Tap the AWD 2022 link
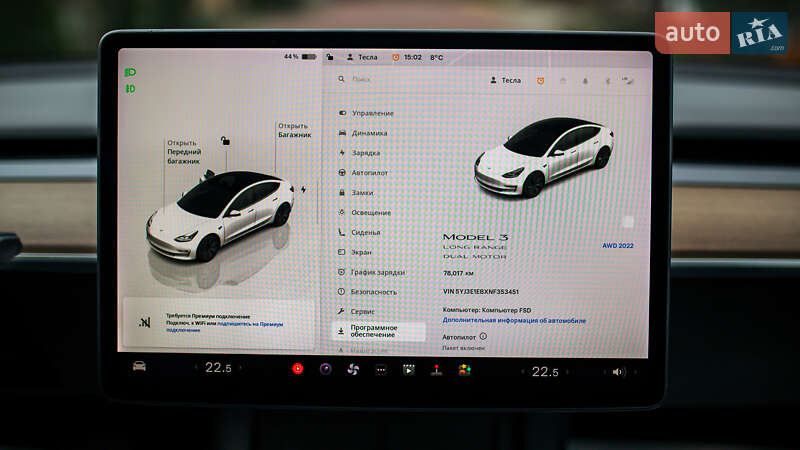This screenshot has width=800, height=450. click(x=618, y=245)
